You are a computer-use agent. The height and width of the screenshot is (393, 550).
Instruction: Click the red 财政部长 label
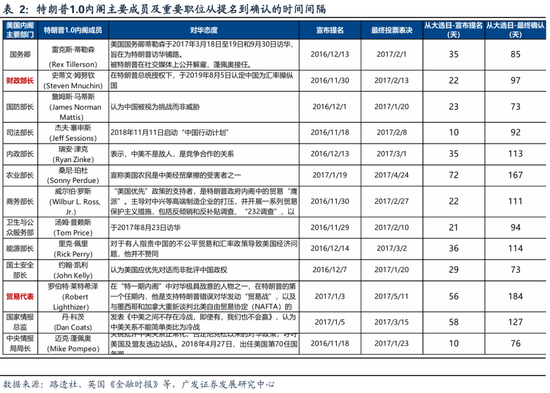[x=20, y=81]
